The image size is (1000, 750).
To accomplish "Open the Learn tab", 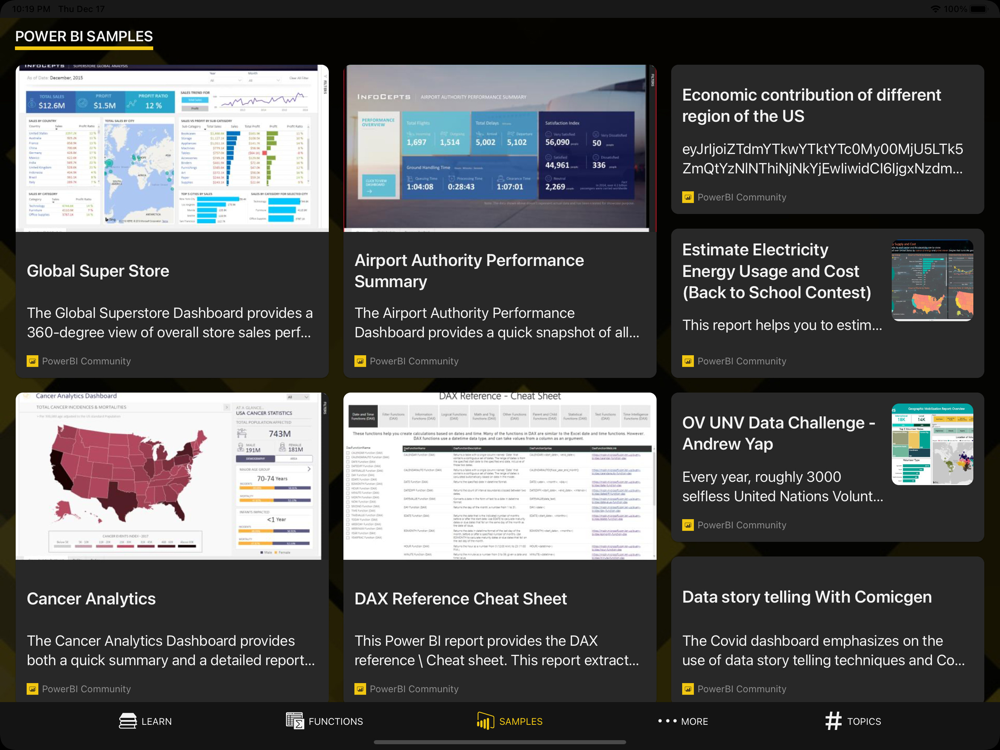I will (x=145, y=721).
